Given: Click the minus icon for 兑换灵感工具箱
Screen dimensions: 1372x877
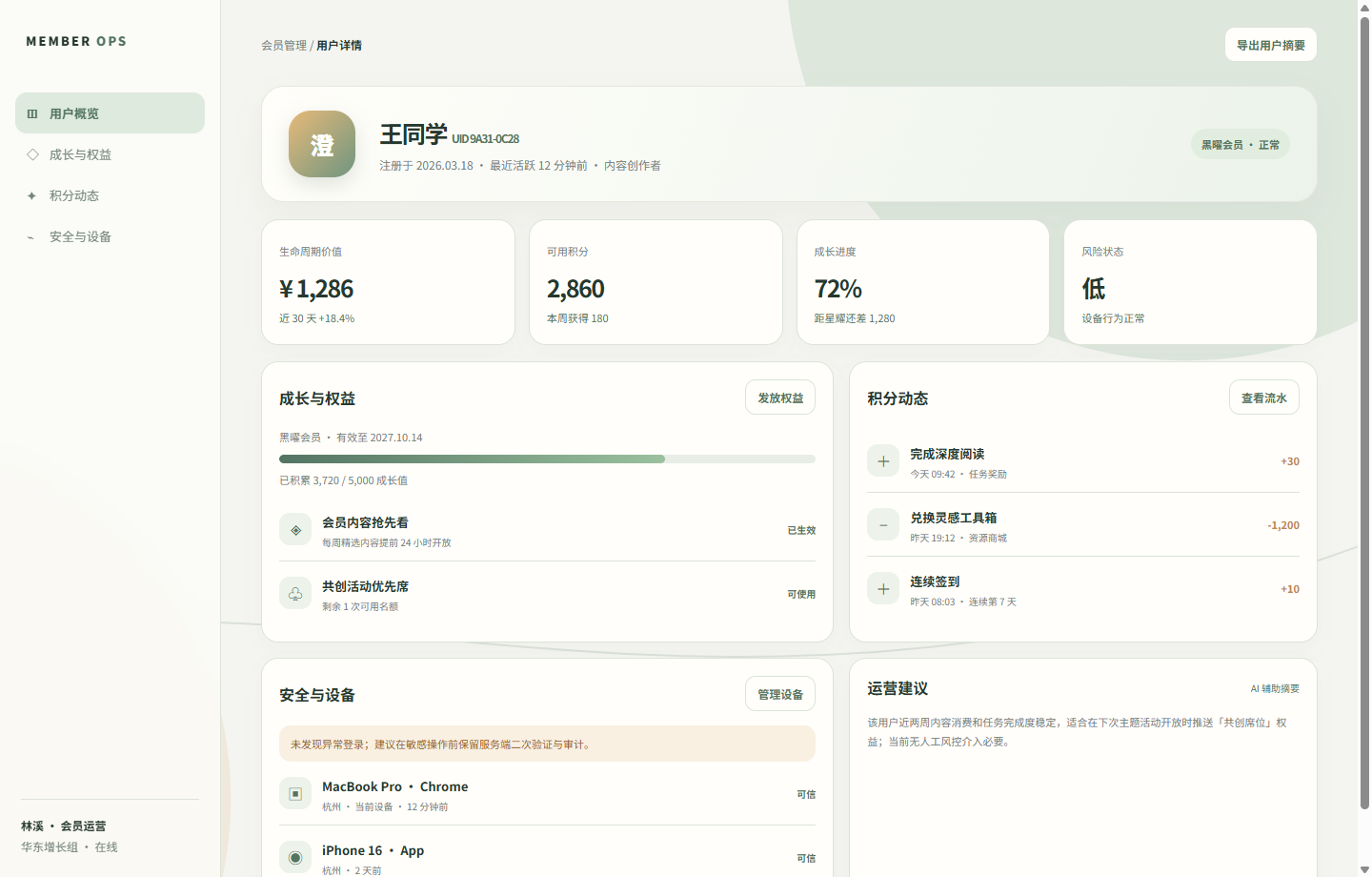Looking at the screenshot, I should pos(883,525).
